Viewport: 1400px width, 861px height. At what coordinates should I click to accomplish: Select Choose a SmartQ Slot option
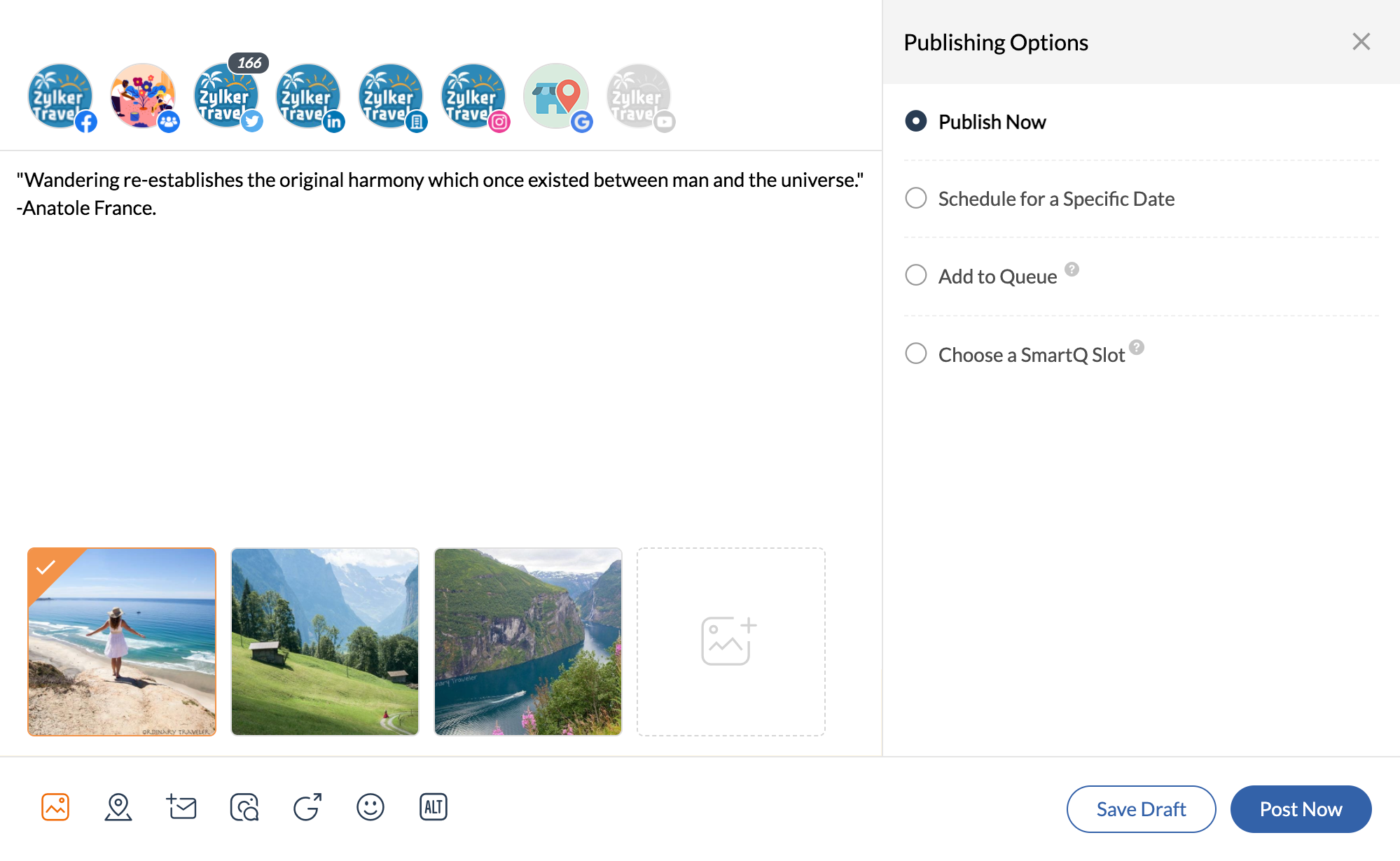[916, 353]
